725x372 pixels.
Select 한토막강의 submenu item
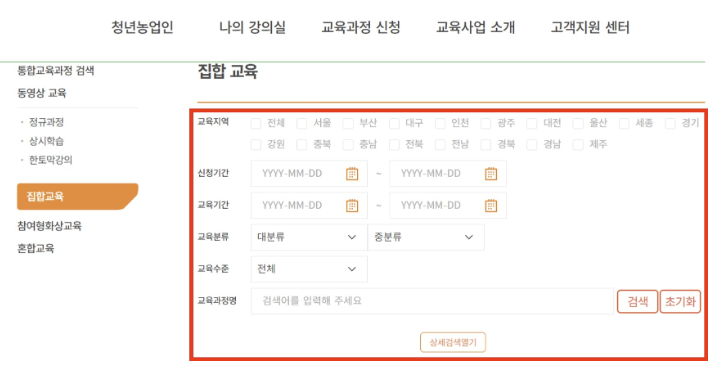51,160
